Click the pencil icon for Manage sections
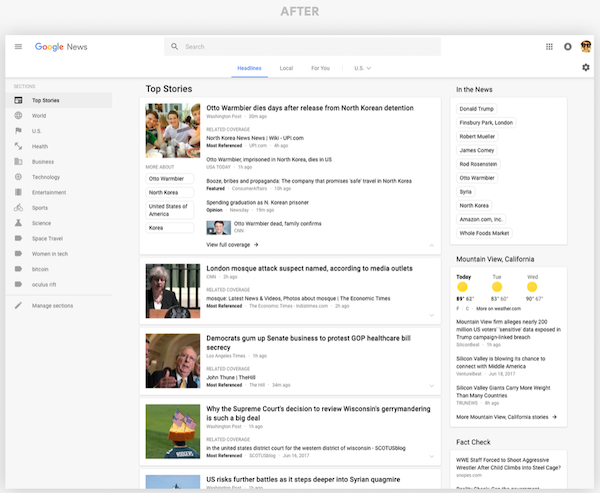The height and width of the screenshot is (493, 600). 18,305
